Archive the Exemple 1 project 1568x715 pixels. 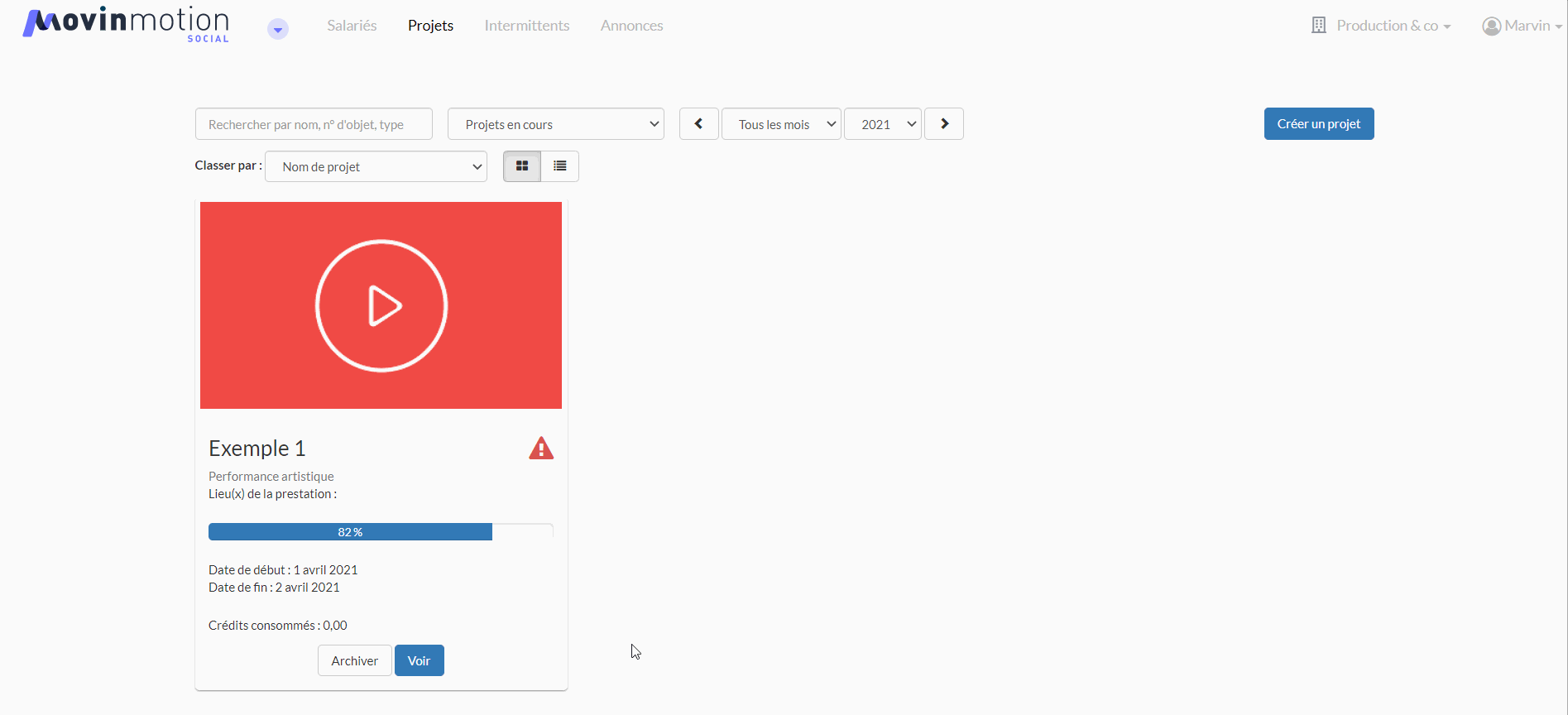pyautogui.click(x=355, y=660)
